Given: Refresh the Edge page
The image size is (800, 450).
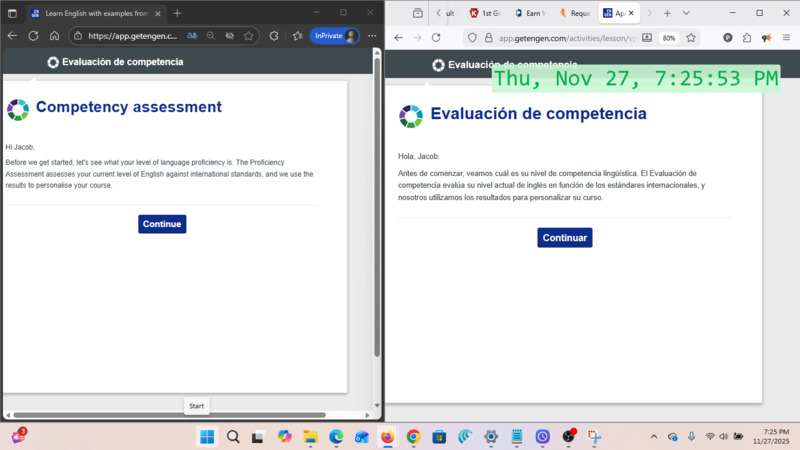Looking at the screenshot, I should (33, 35).
